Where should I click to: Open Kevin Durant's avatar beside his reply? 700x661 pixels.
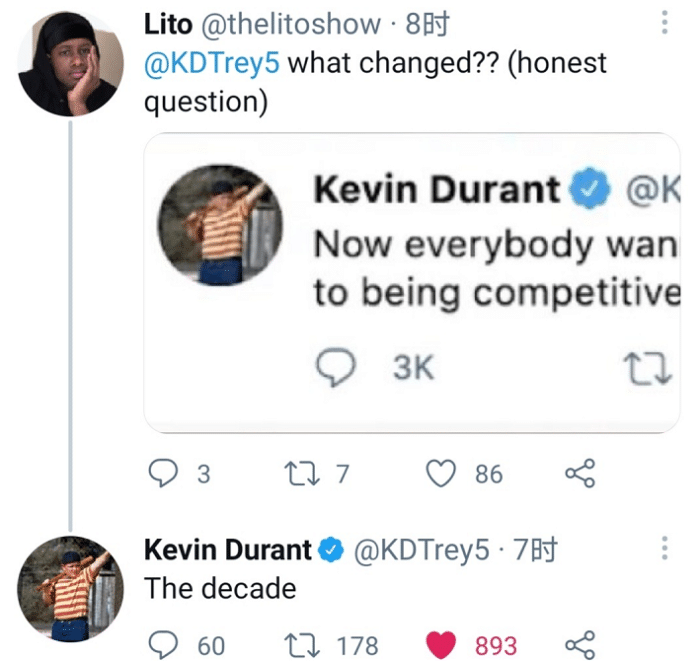click(69, 588)
